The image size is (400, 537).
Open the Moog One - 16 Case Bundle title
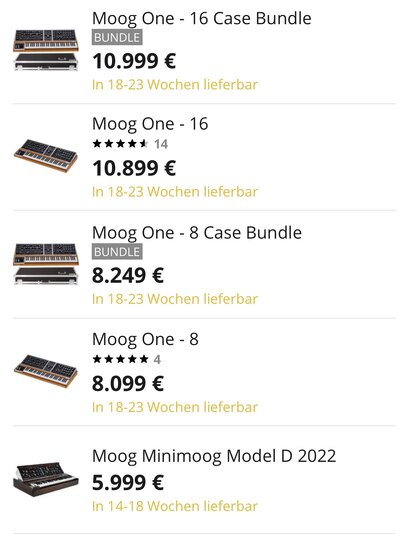(202, 18)
